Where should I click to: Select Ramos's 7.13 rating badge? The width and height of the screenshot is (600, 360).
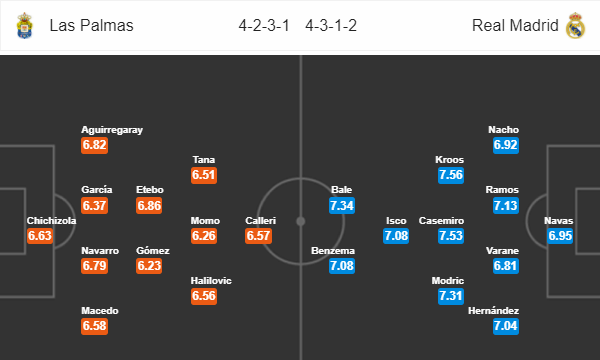click(x=505, y=206)
